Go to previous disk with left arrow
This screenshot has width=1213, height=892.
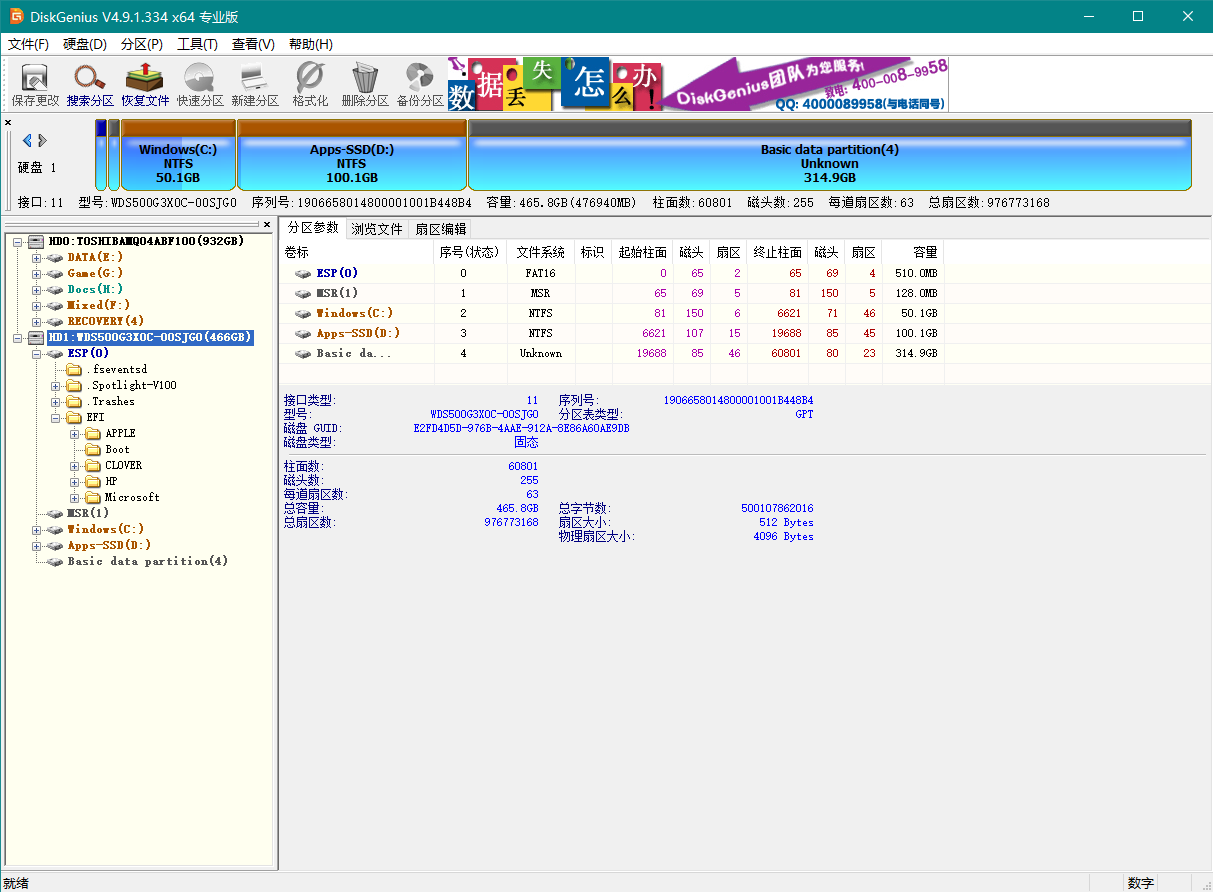[27, 140]
